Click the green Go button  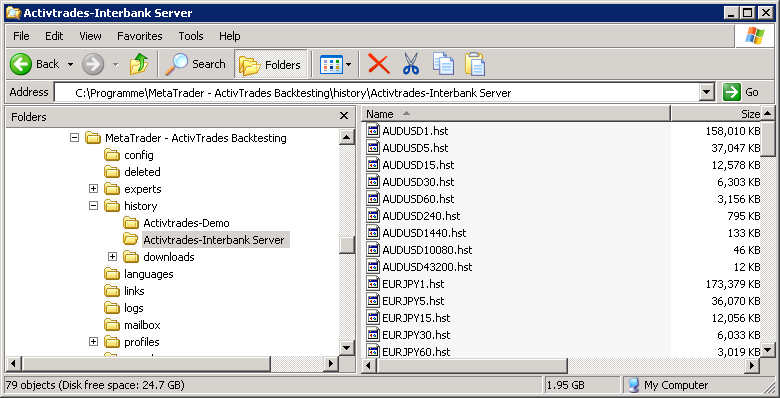point(741,92)
